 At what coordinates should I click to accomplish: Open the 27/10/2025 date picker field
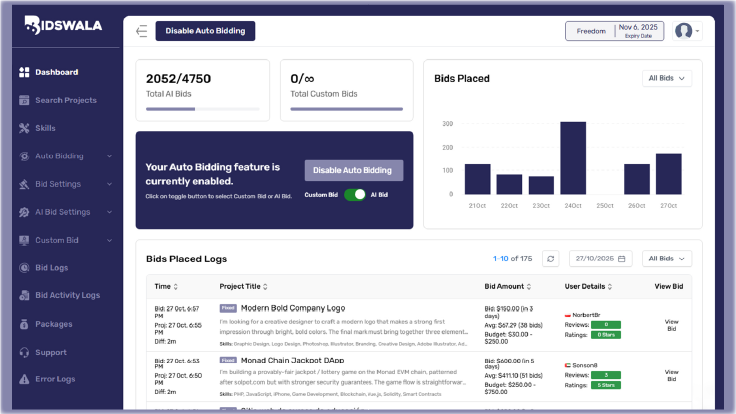point(600,259)
